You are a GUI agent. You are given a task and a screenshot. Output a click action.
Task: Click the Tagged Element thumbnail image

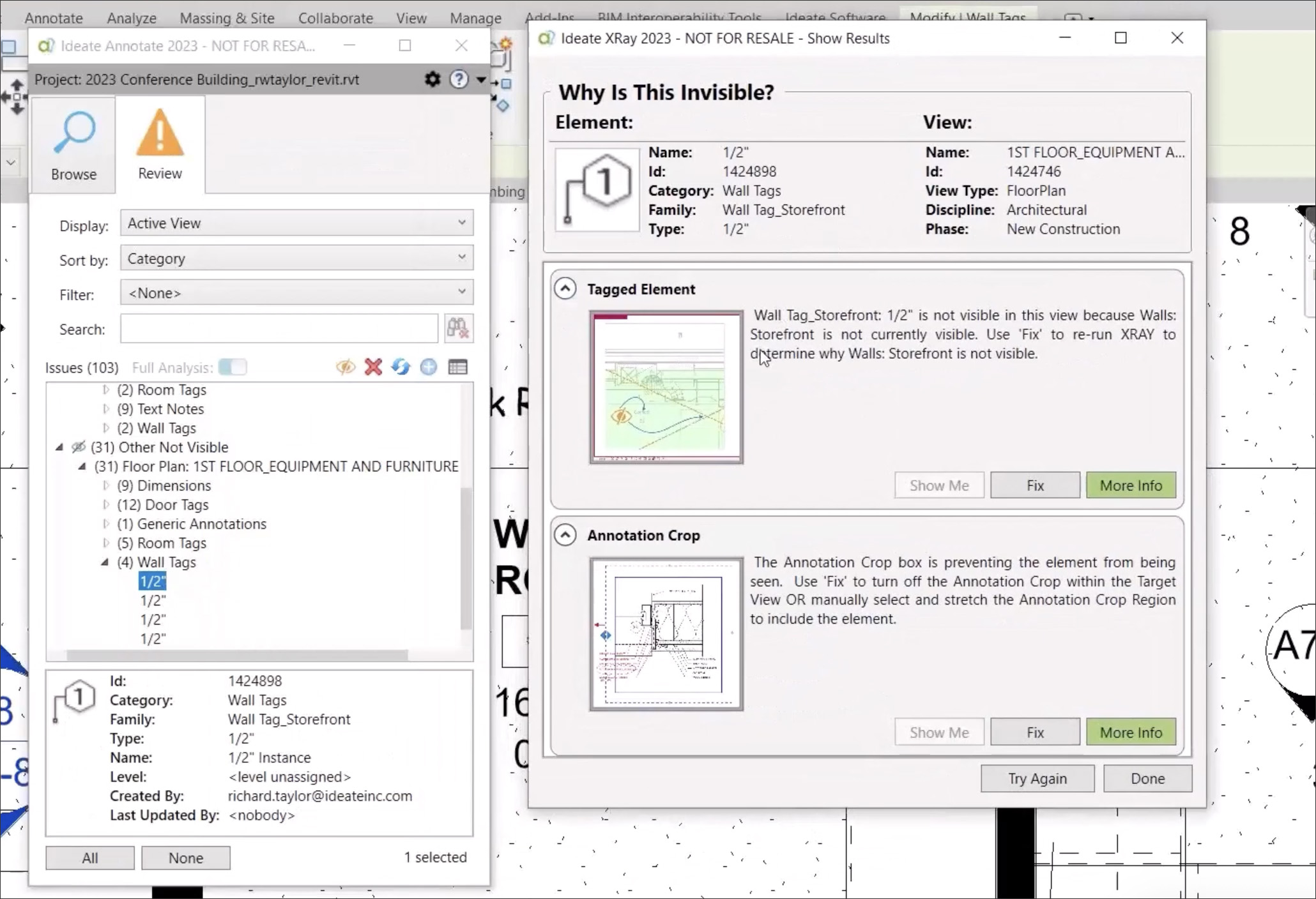(x=666, y=388)
